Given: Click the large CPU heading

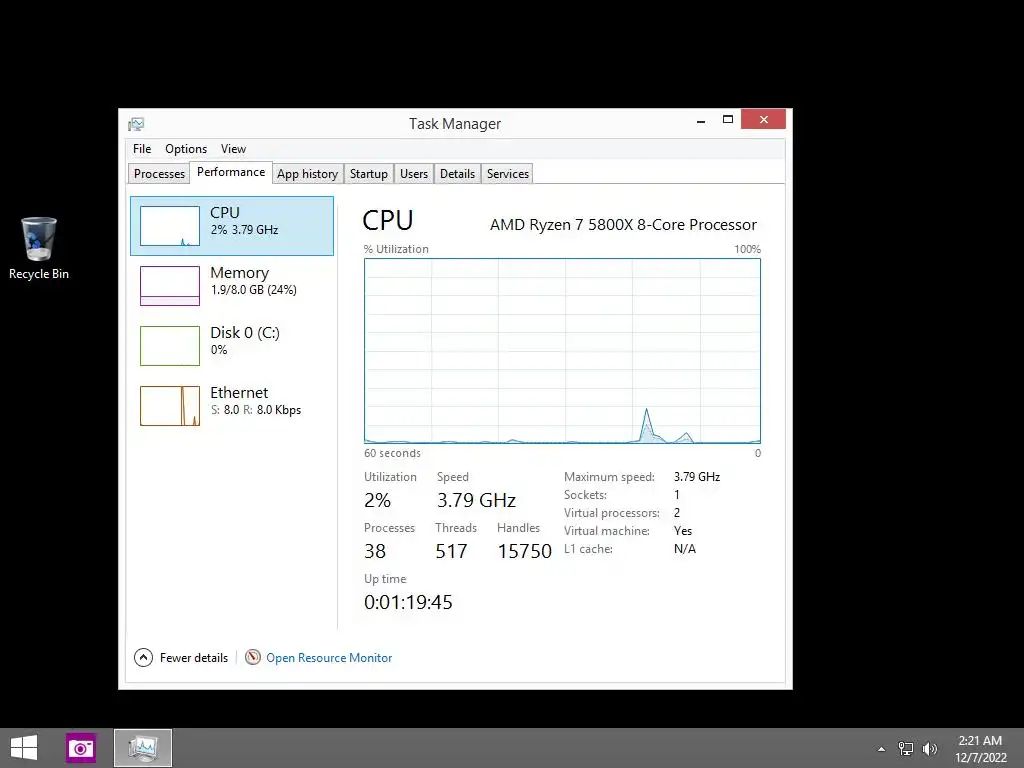Looking at the screenshot, I should [388, 221].
